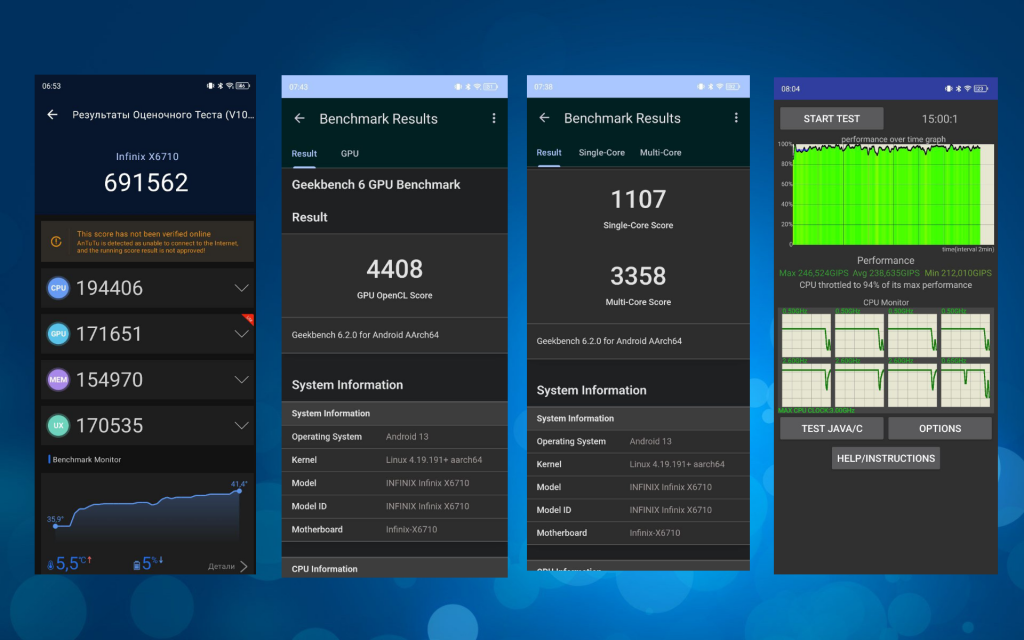Open three-dot menu in Geekbench GPU screen
Image resolution: width=1024 pixels, height=640 pixels.
pos(493,118)
